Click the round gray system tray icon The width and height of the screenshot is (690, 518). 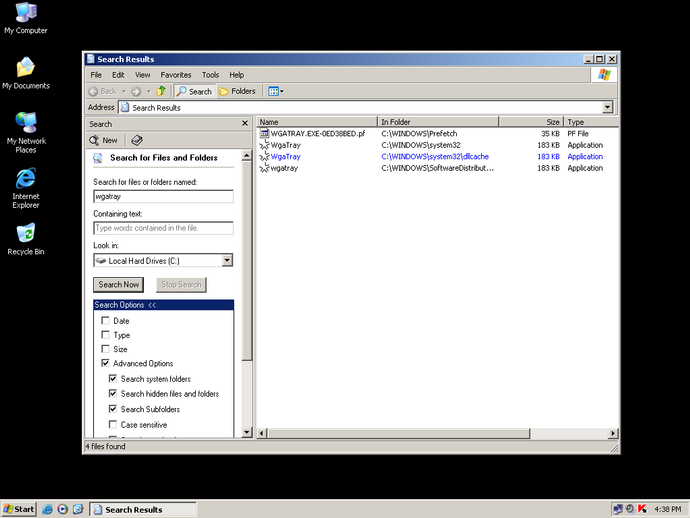click(x=630, y=509)
